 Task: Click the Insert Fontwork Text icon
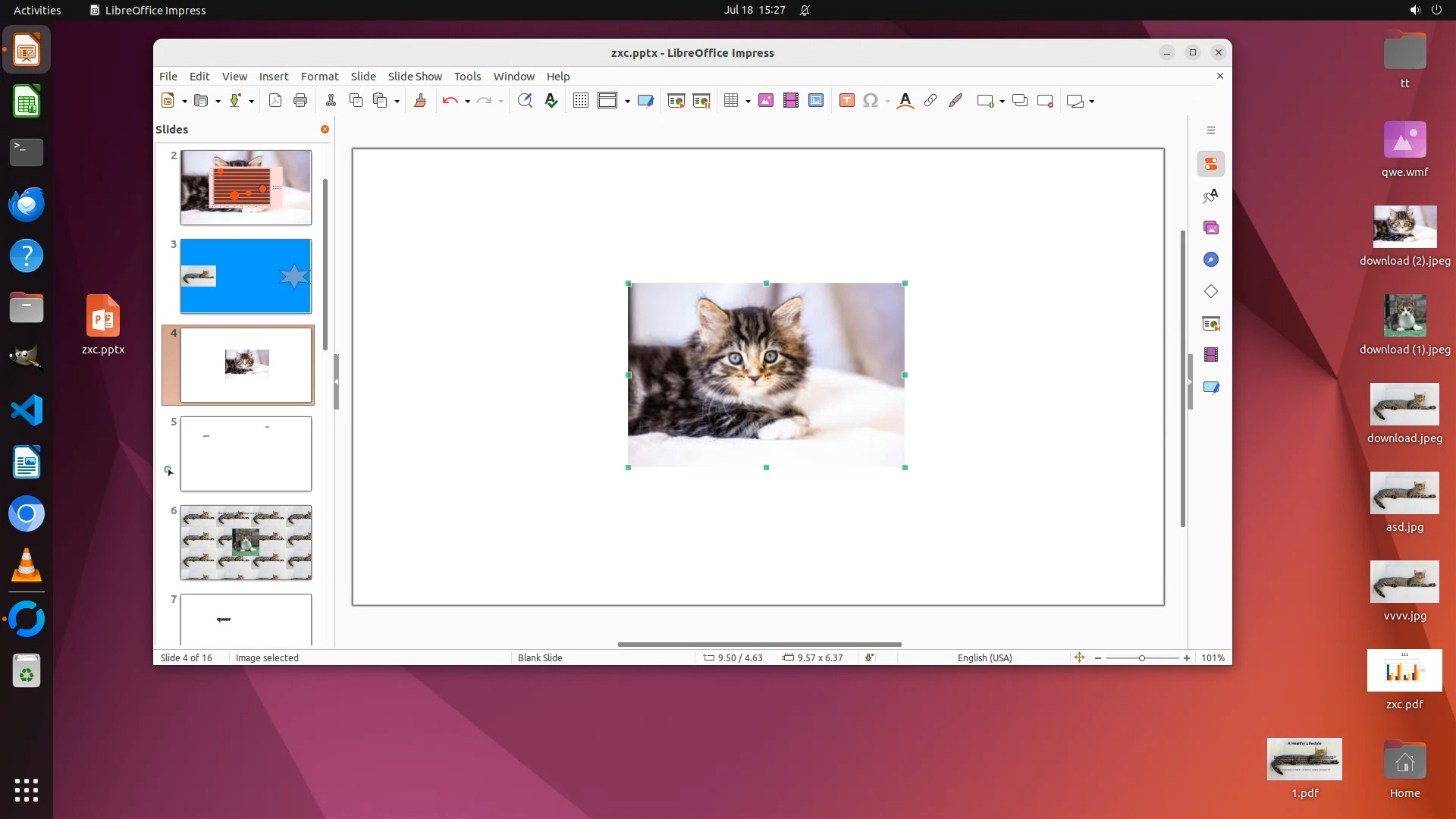[905, 101]
